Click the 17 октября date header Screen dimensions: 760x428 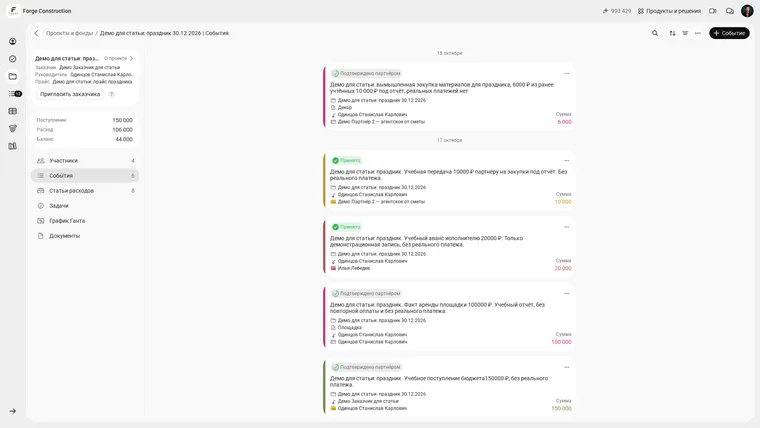click(449, 141)
